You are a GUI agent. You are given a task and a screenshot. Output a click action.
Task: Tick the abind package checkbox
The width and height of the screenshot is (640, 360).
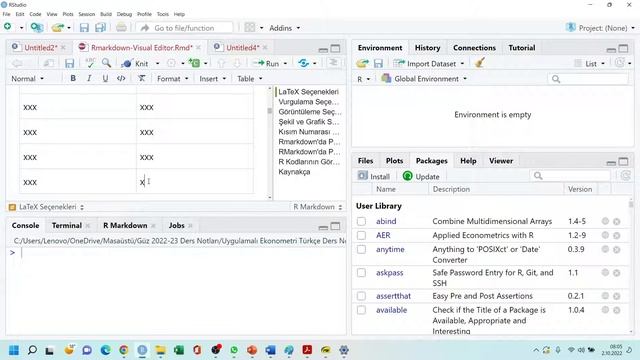click(x=361, y=221)
